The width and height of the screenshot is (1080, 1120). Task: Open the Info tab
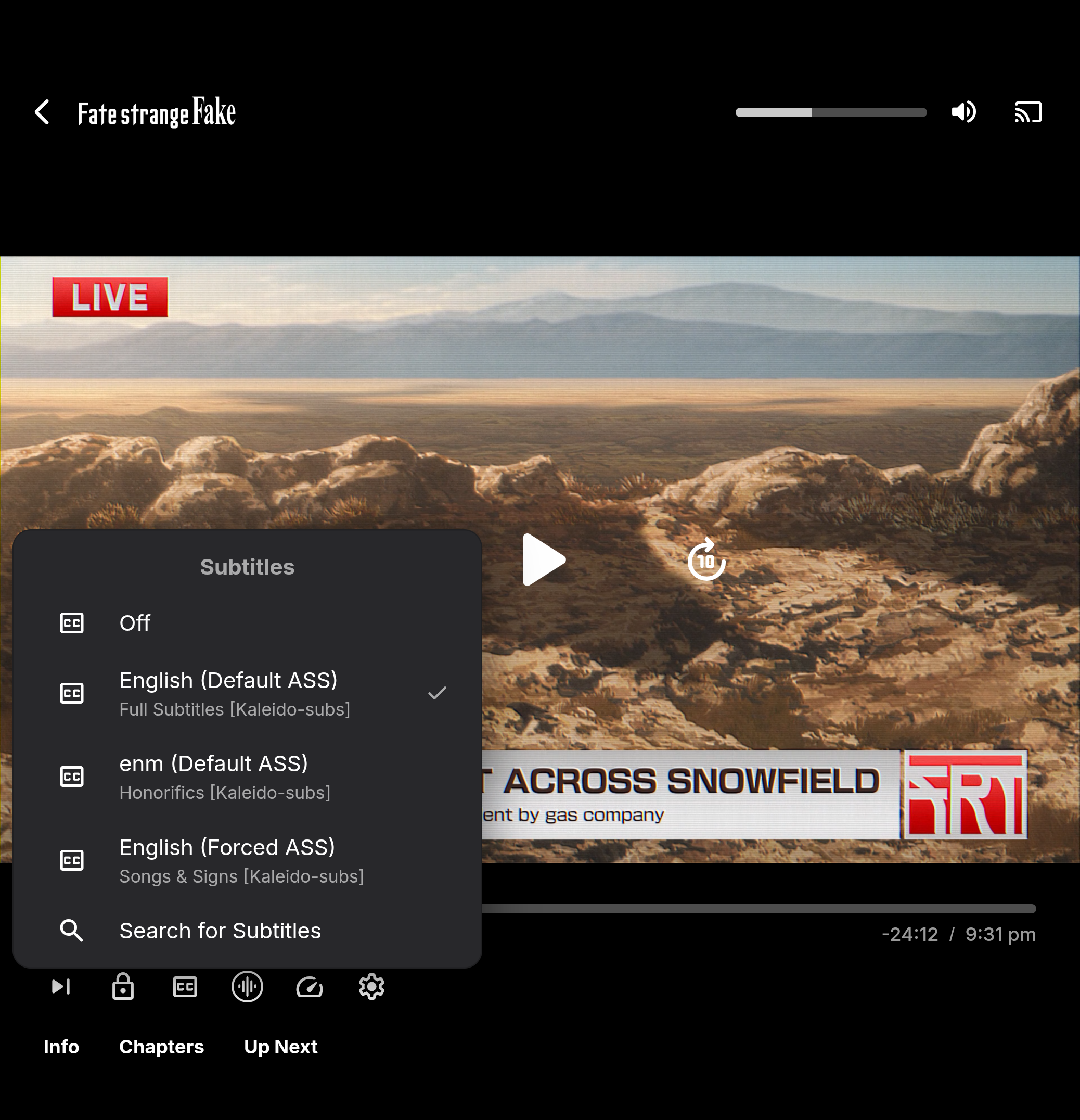tap(61, 1047)
